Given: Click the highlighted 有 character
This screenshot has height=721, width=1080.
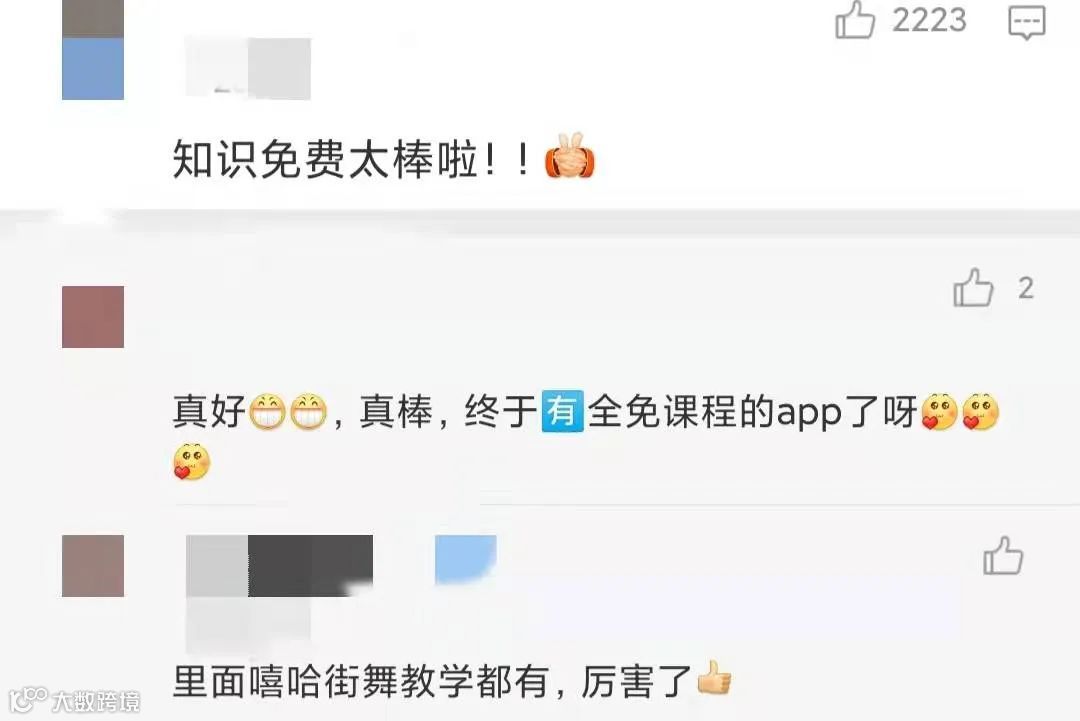Looking at the screenshot, I should (x=563, y=412).
